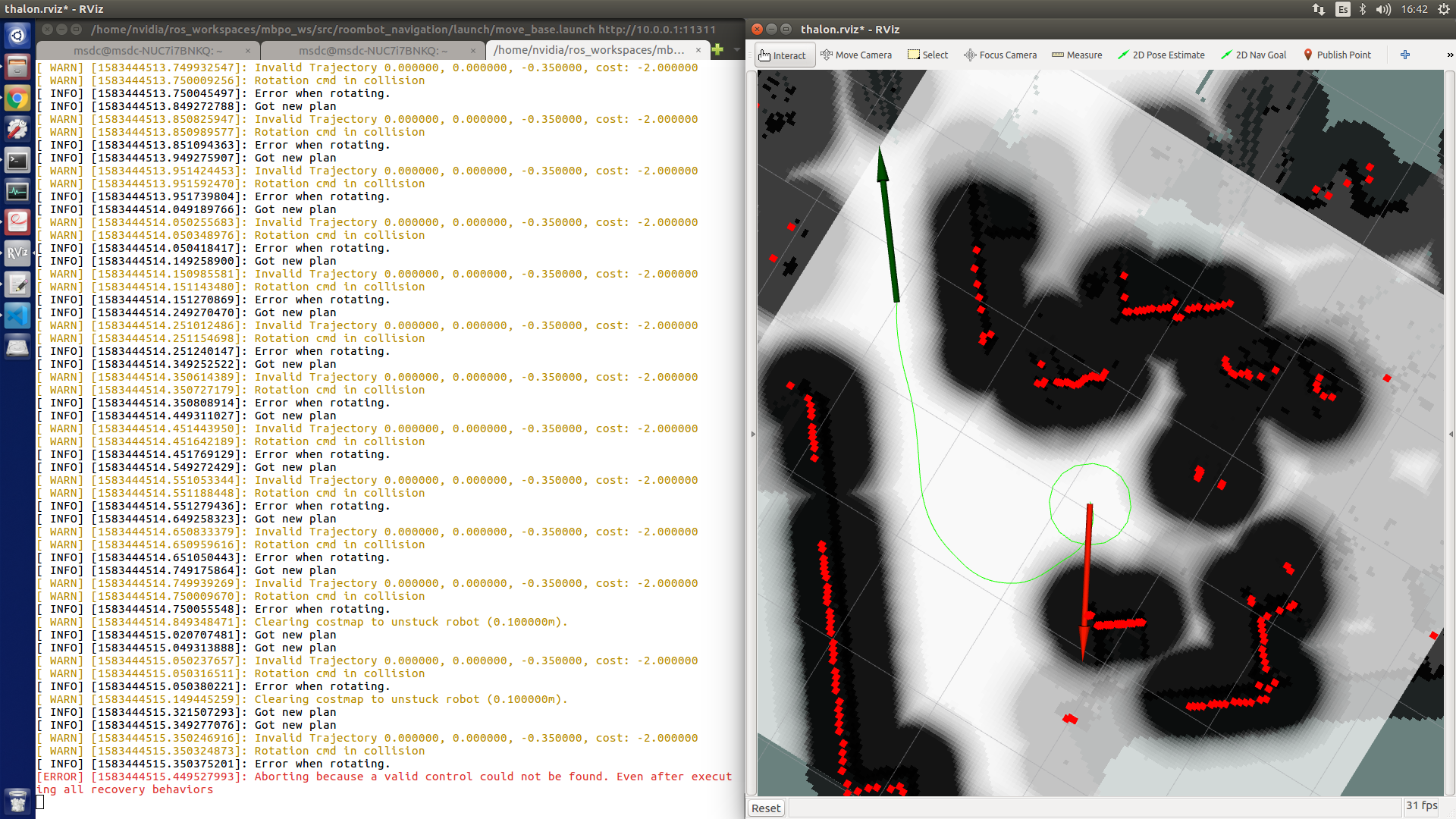Expand the RViz toolbar overflow chevron

[1450, 55]
